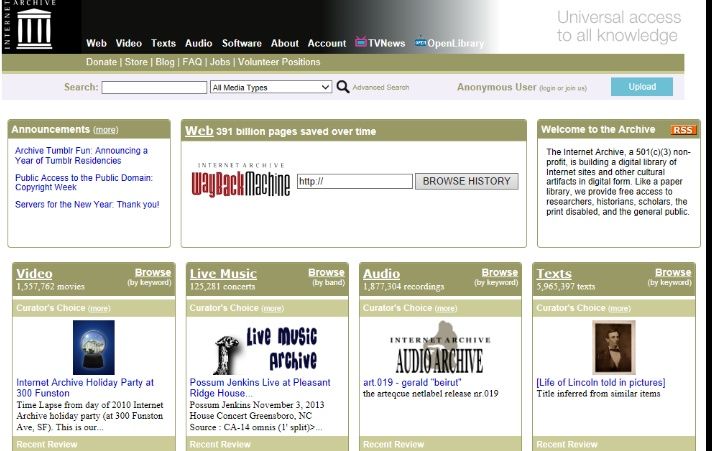Click the Donate link
This screenshot has height=451, width=712.
(101, 62)
